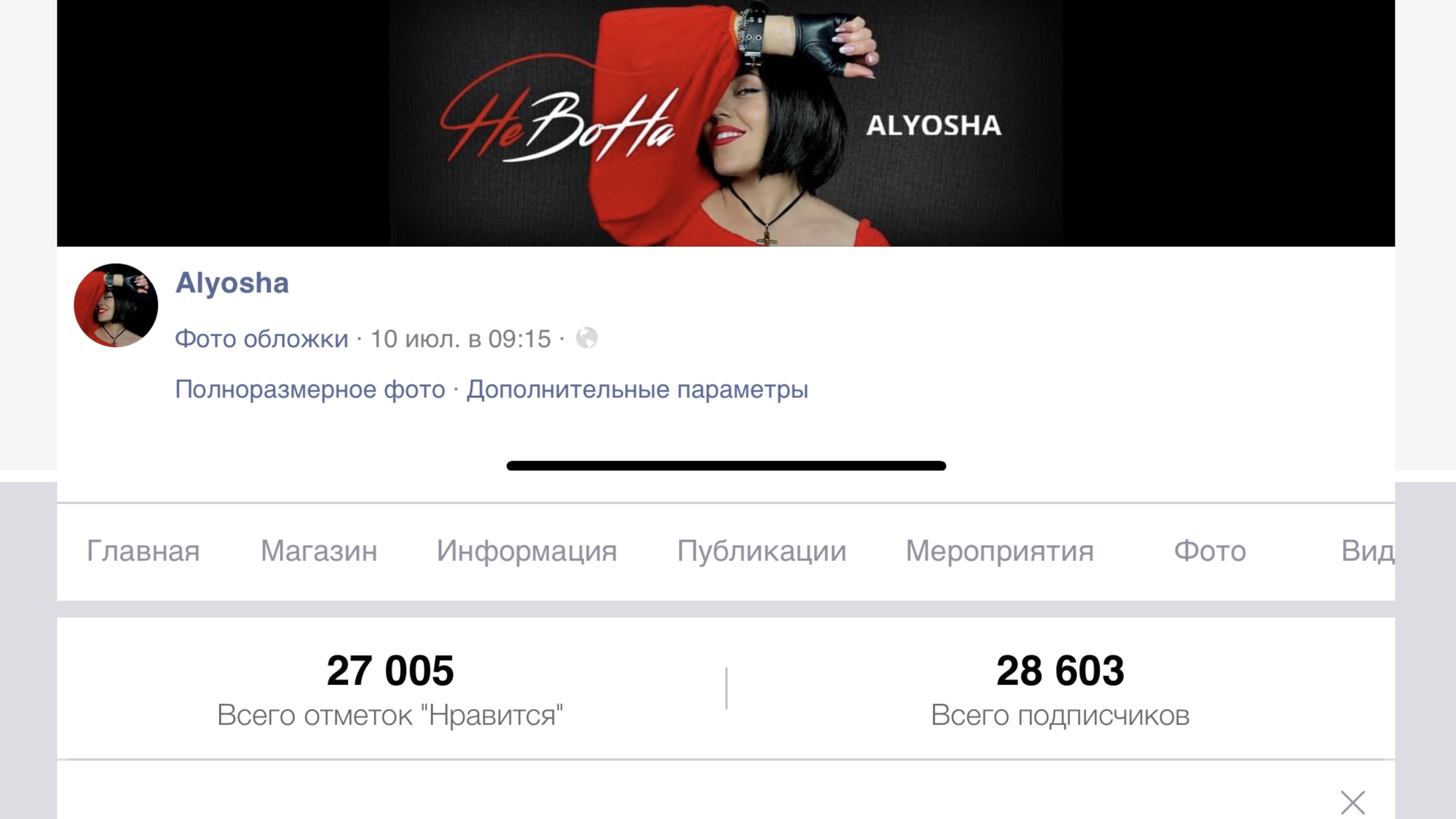Viewport: 1456px width, 819px height.
Task: Open the Alyosha page name link
Action: [232, 283]
